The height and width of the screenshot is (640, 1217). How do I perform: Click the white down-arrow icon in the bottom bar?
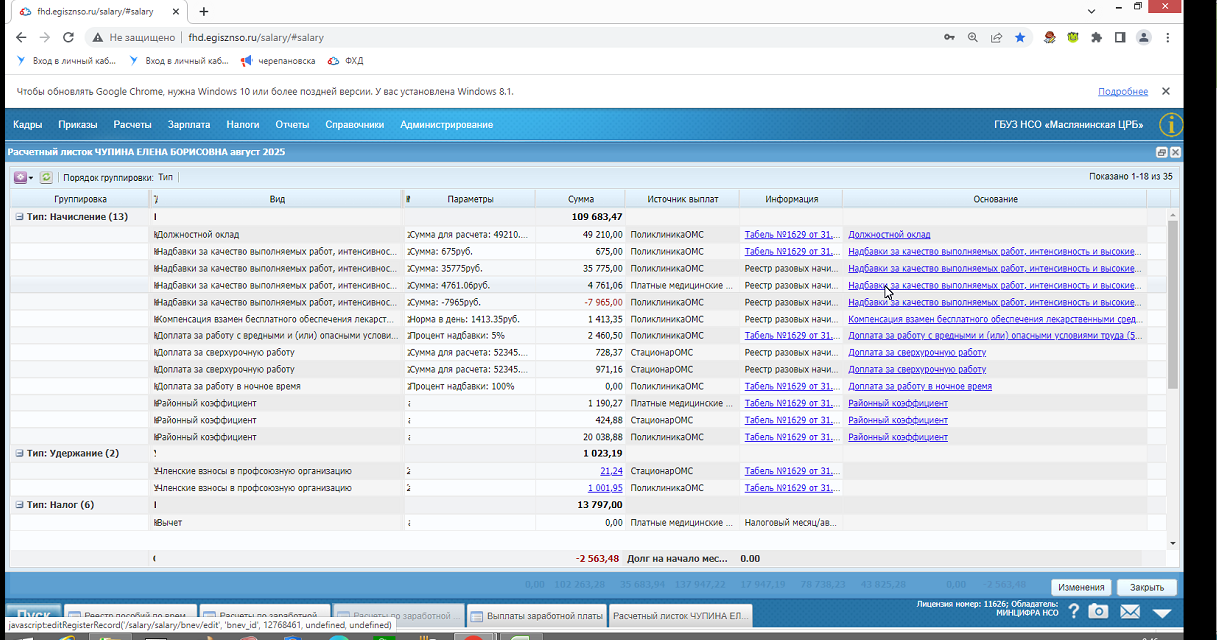(1161, 612)
